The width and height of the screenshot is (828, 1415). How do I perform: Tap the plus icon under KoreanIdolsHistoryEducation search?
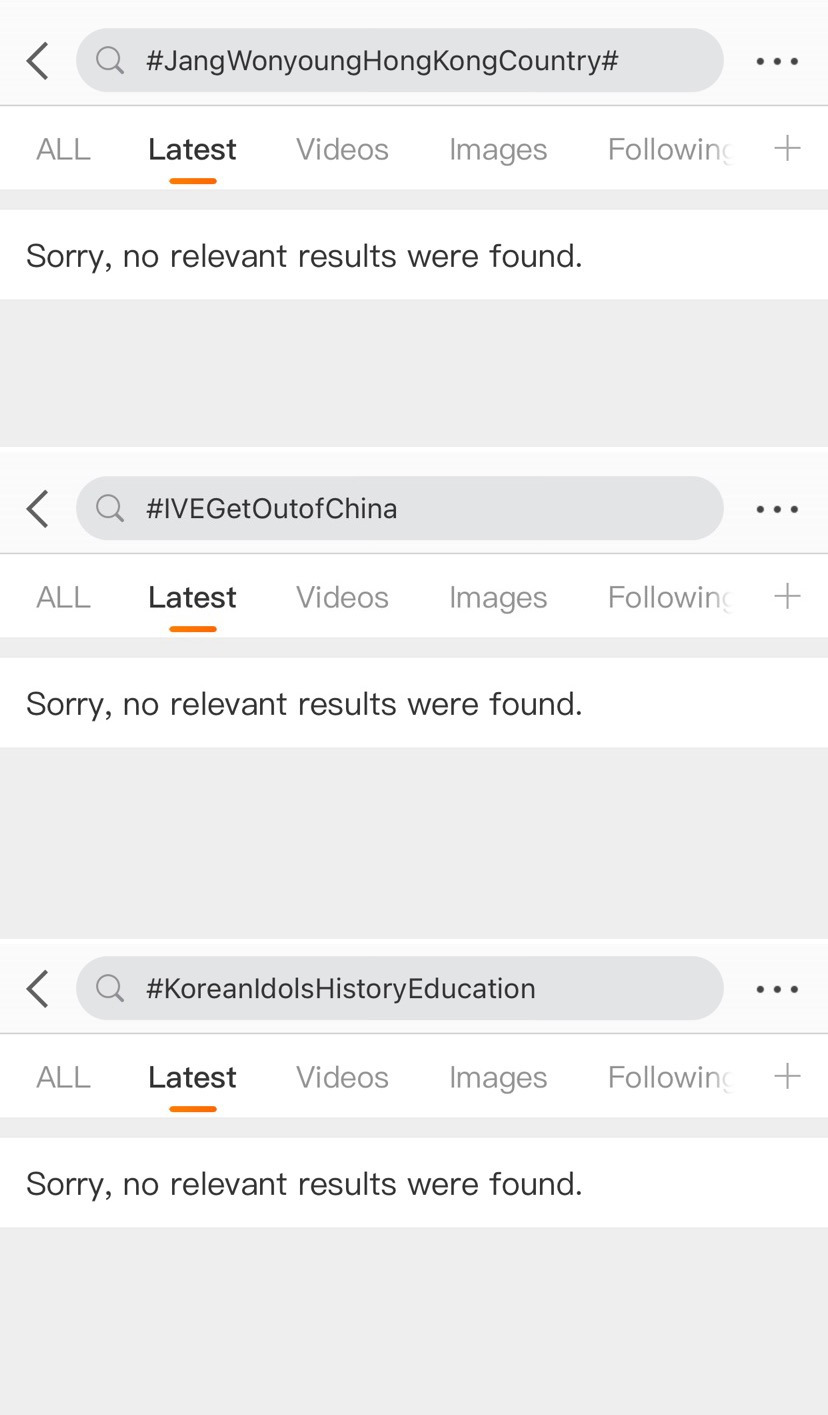click(x=788, y=1077)
